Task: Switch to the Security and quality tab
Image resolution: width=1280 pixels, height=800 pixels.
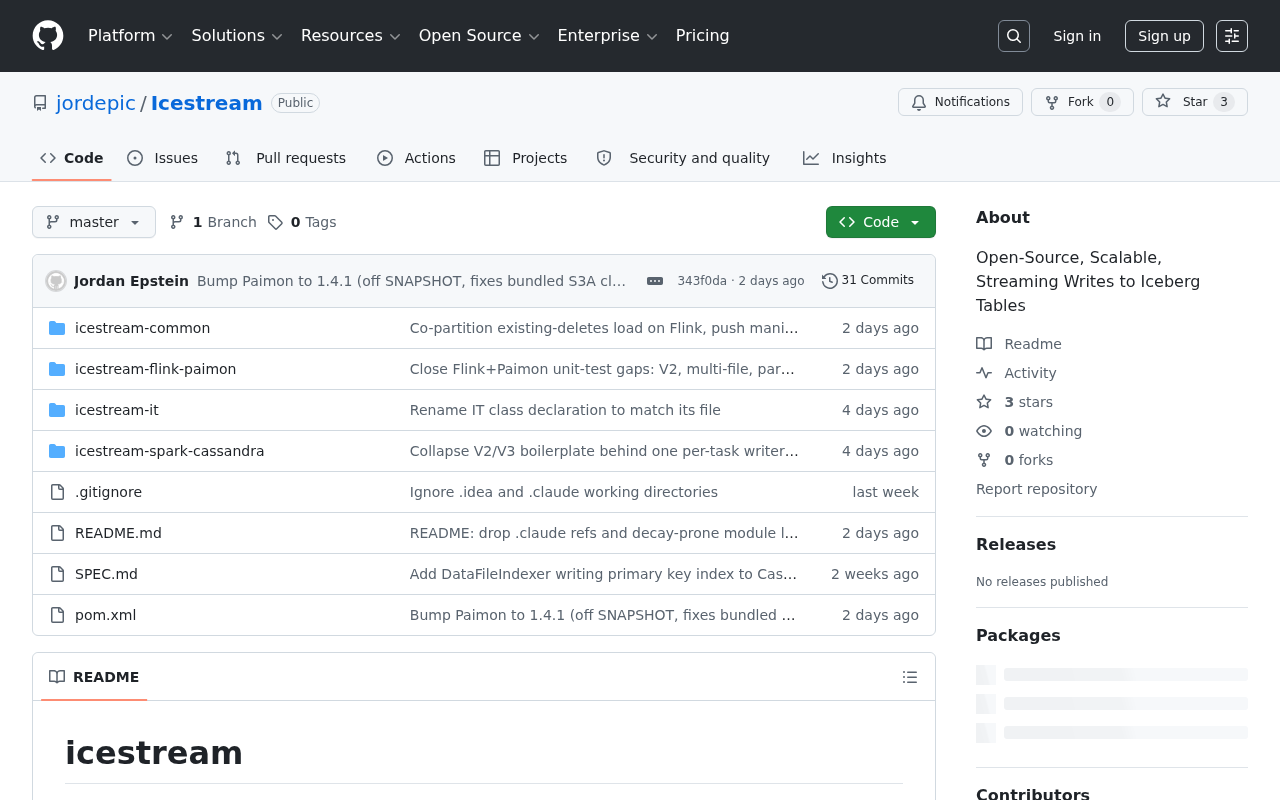Action: tap(683, 158)
